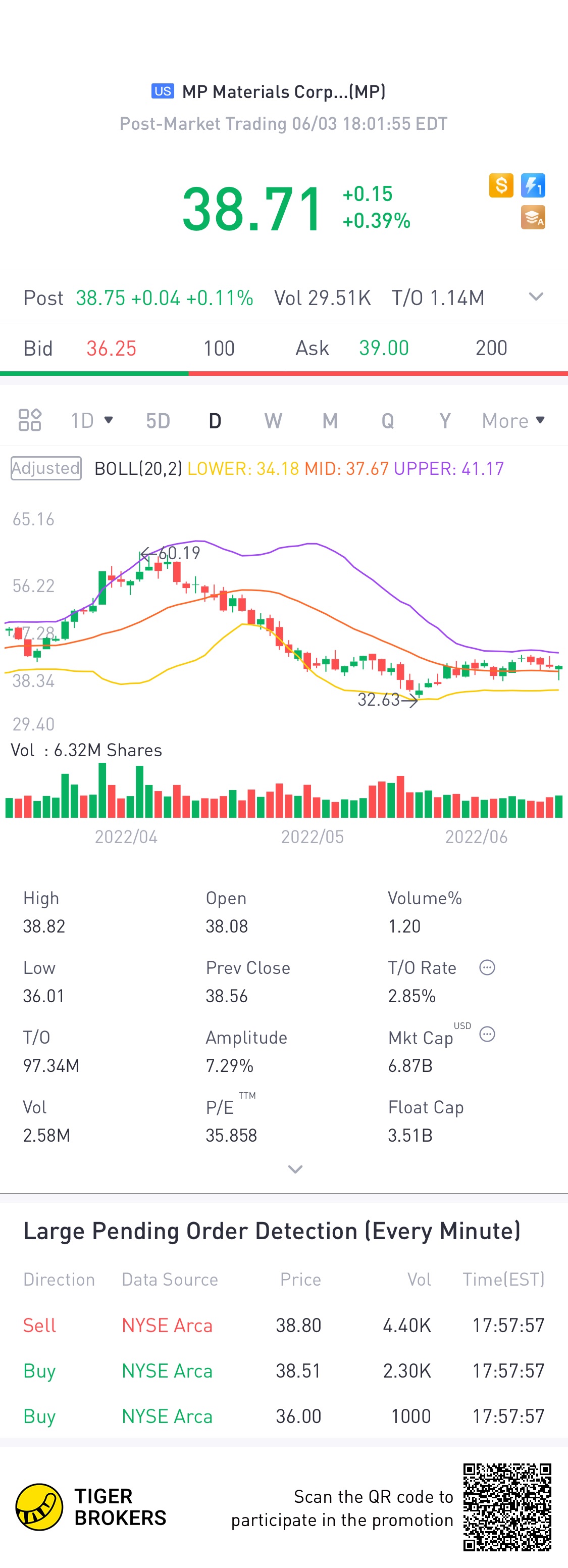Tap the Data Source column header
The width and height of the screenshot is (568, 1568).
[x=170, y=1280]
